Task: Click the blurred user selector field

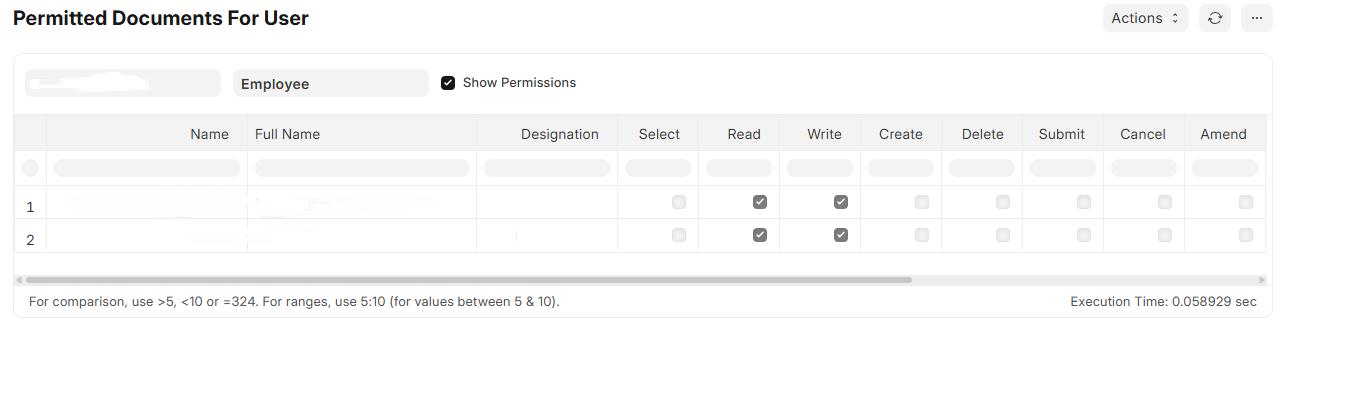Action: (123, 83)
